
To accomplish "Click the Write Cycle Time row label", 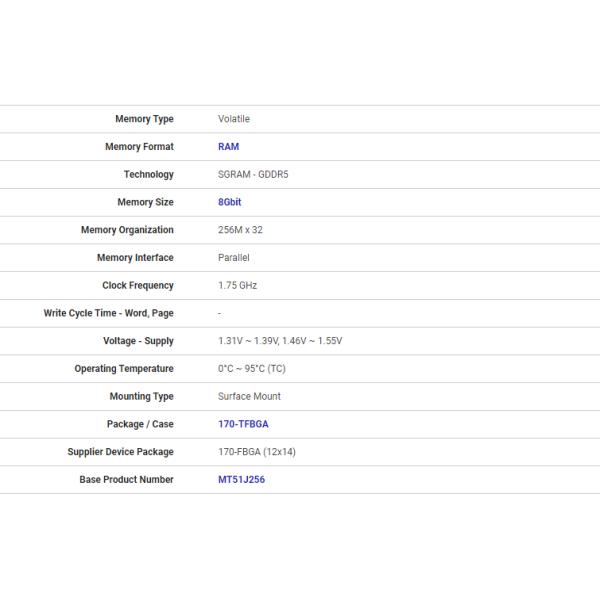I will [109, 313].
